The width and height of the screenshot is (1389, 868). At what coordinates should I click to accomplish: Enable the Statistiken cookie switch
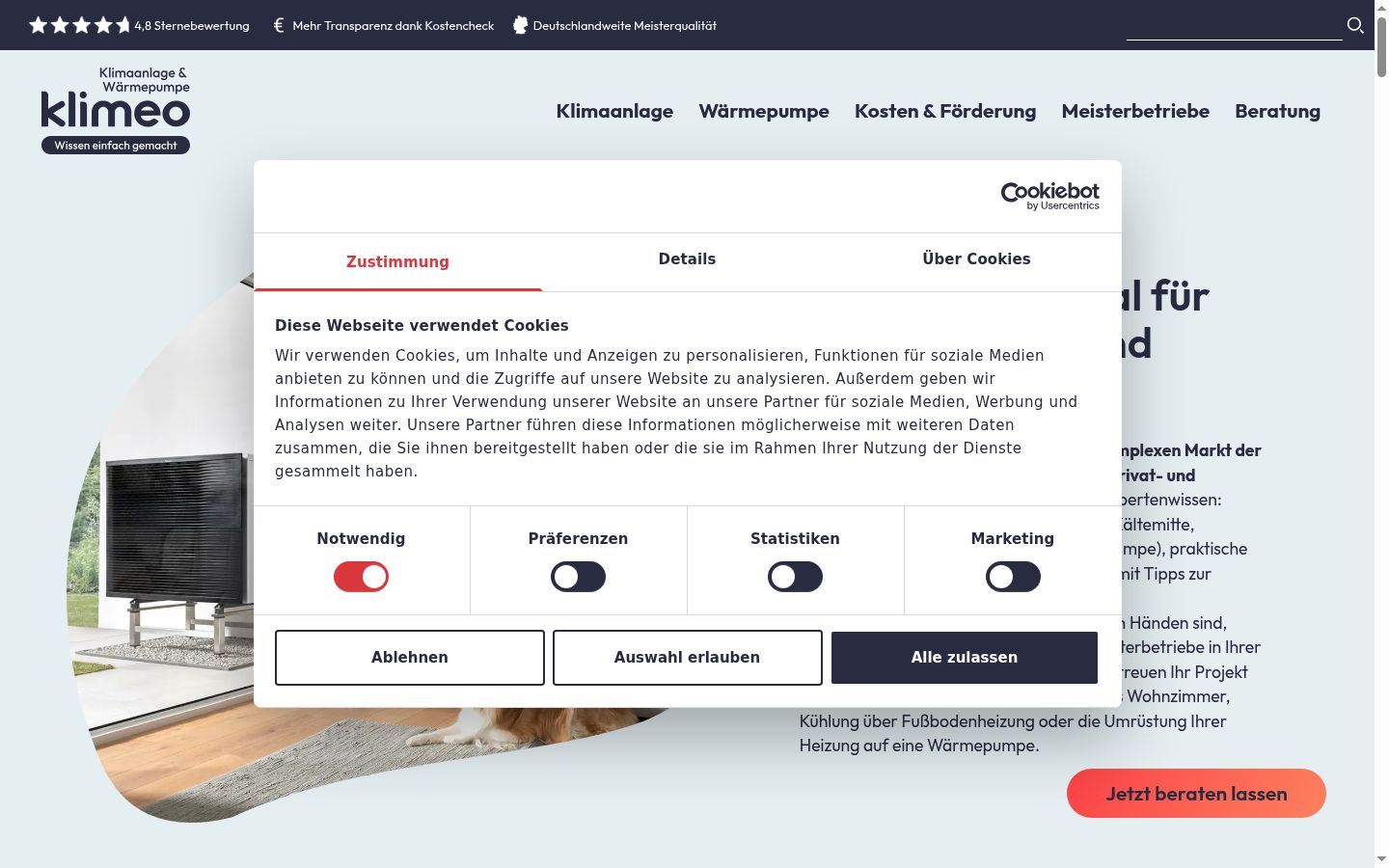point(795,577)
